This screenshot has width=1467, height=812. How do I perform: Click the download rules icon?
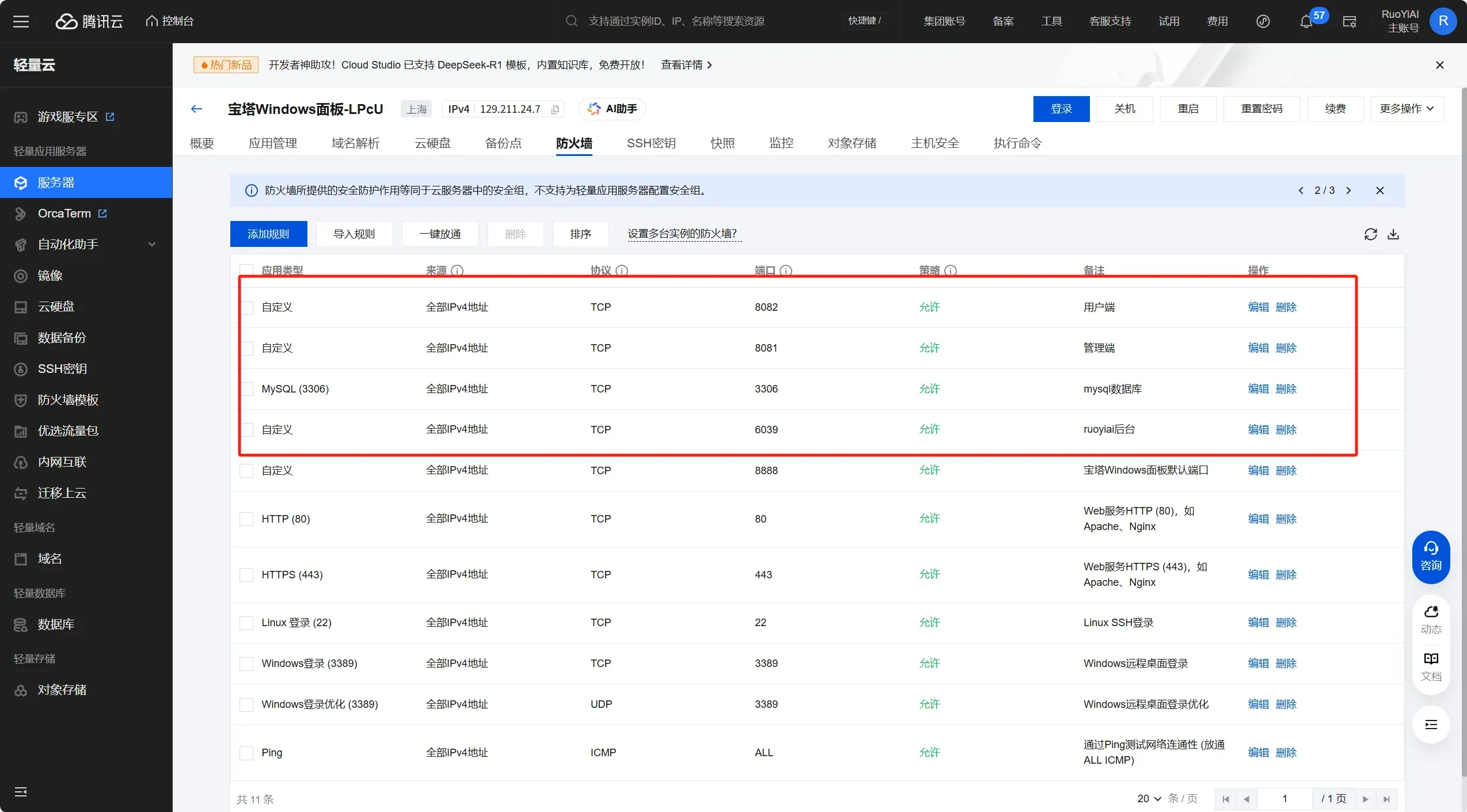click(1393, 234)
